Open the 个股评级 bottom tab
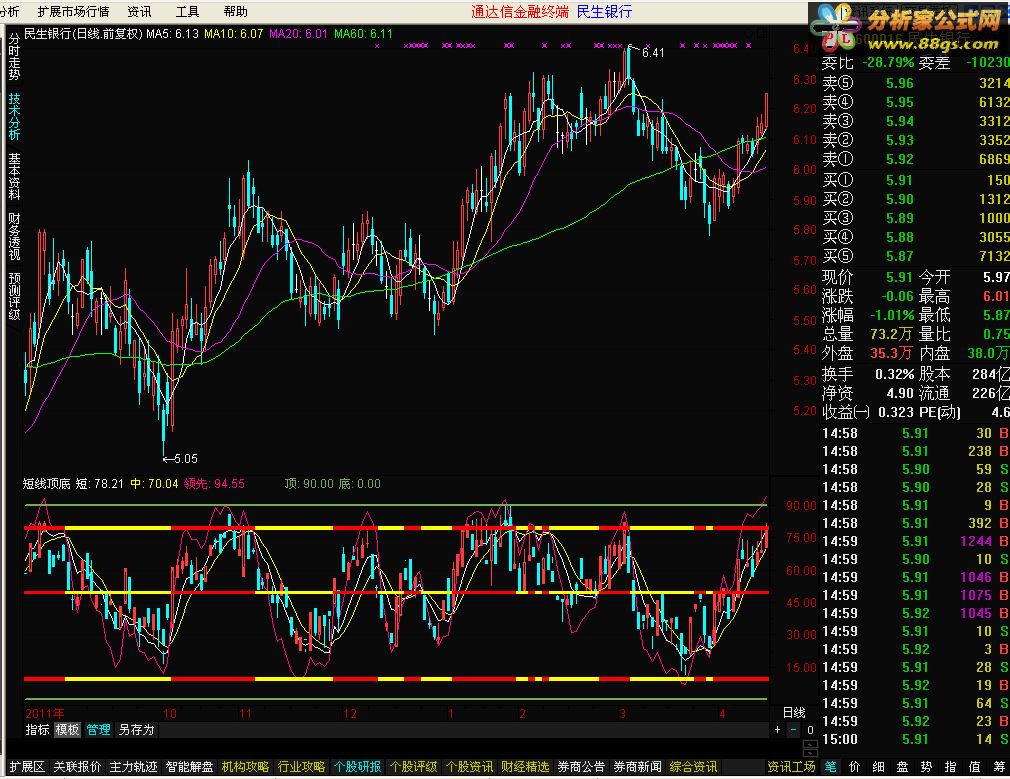The width and height of the screenshot is (1010, 779). [x=414, y=767]
